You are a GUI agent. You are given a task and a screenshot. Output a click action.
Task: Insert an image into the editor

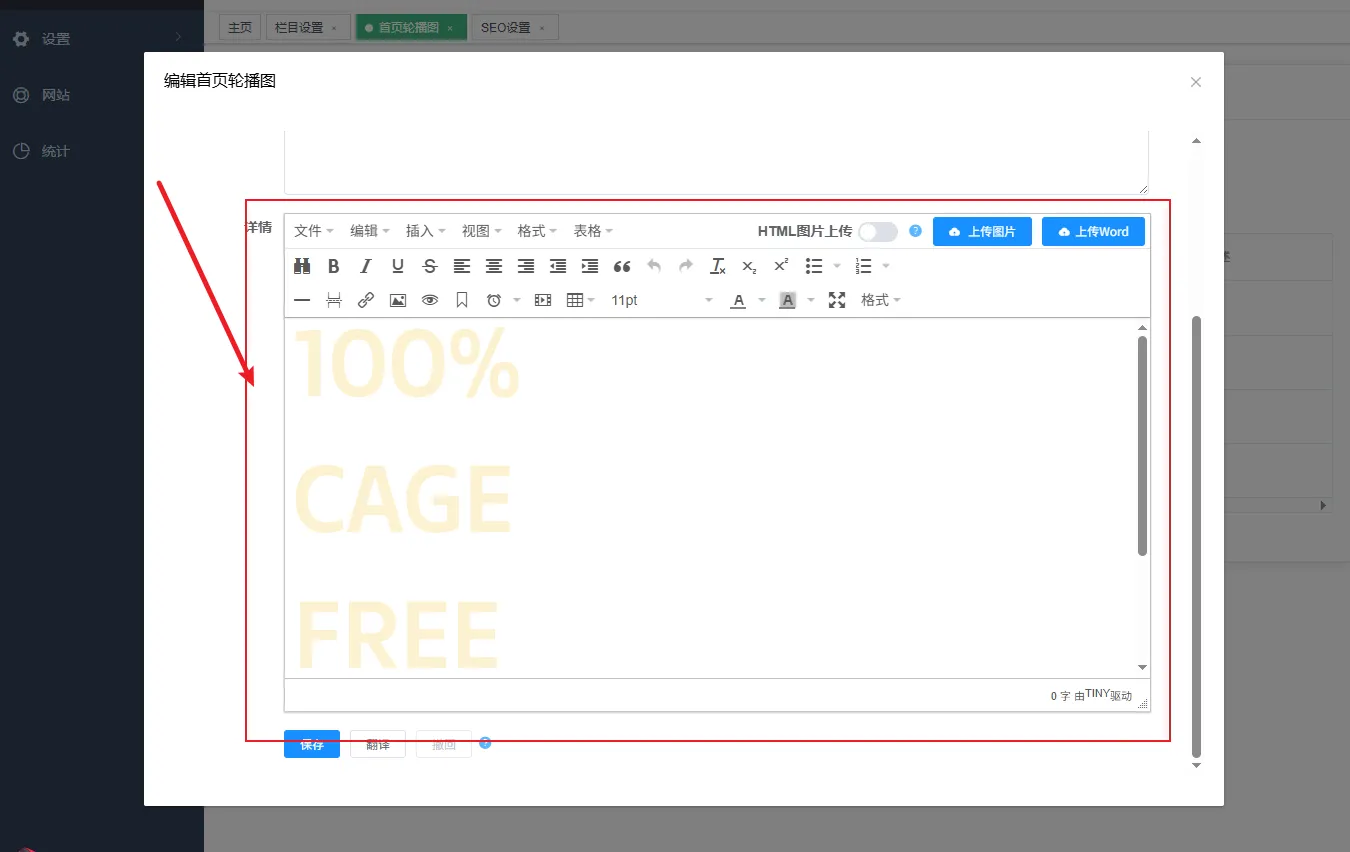[398, 300]
